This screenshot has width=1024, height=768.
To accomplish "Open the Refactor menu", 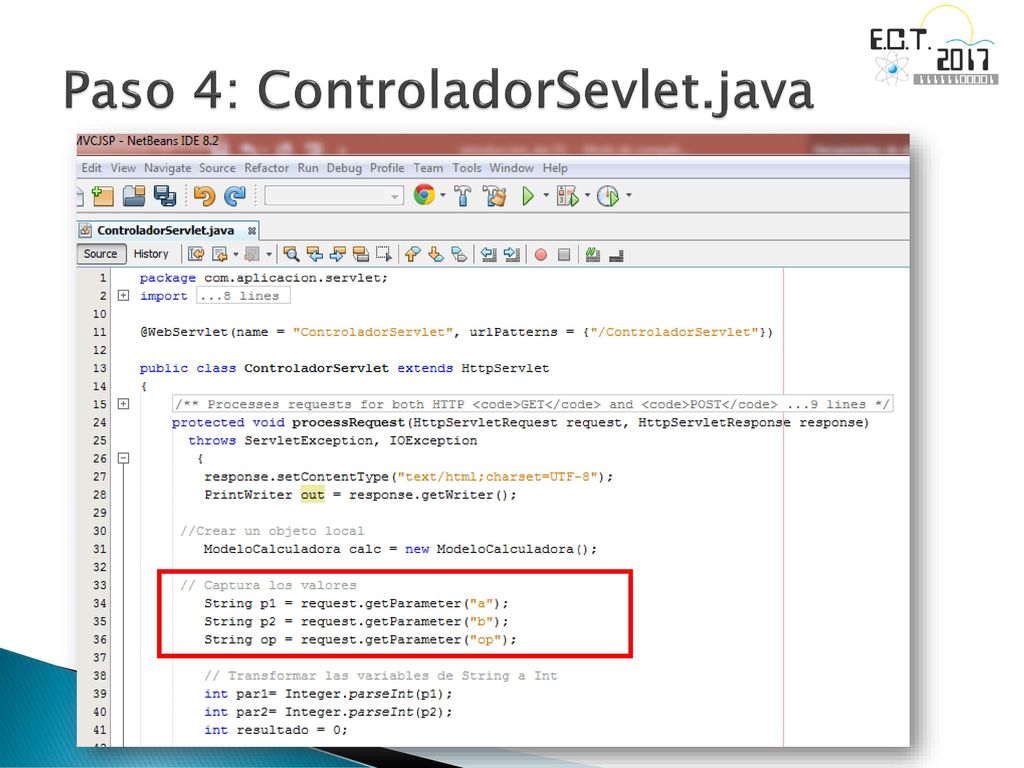I will click(266, 168).
